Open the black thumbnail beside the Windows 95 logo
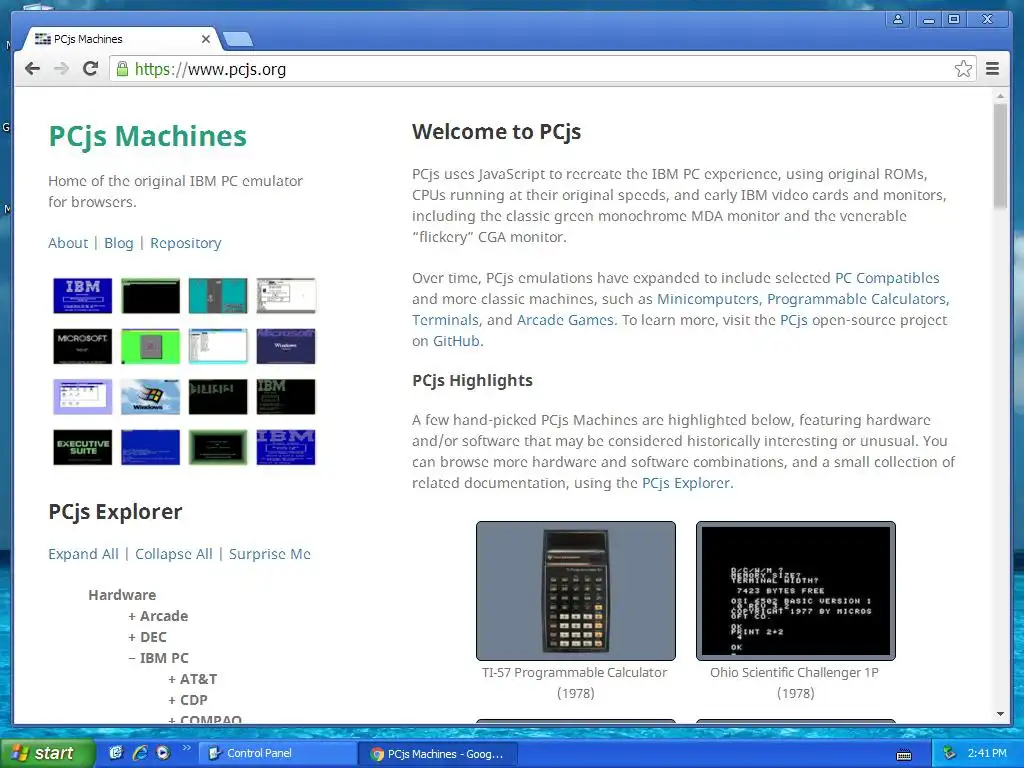 click(218, 396)
